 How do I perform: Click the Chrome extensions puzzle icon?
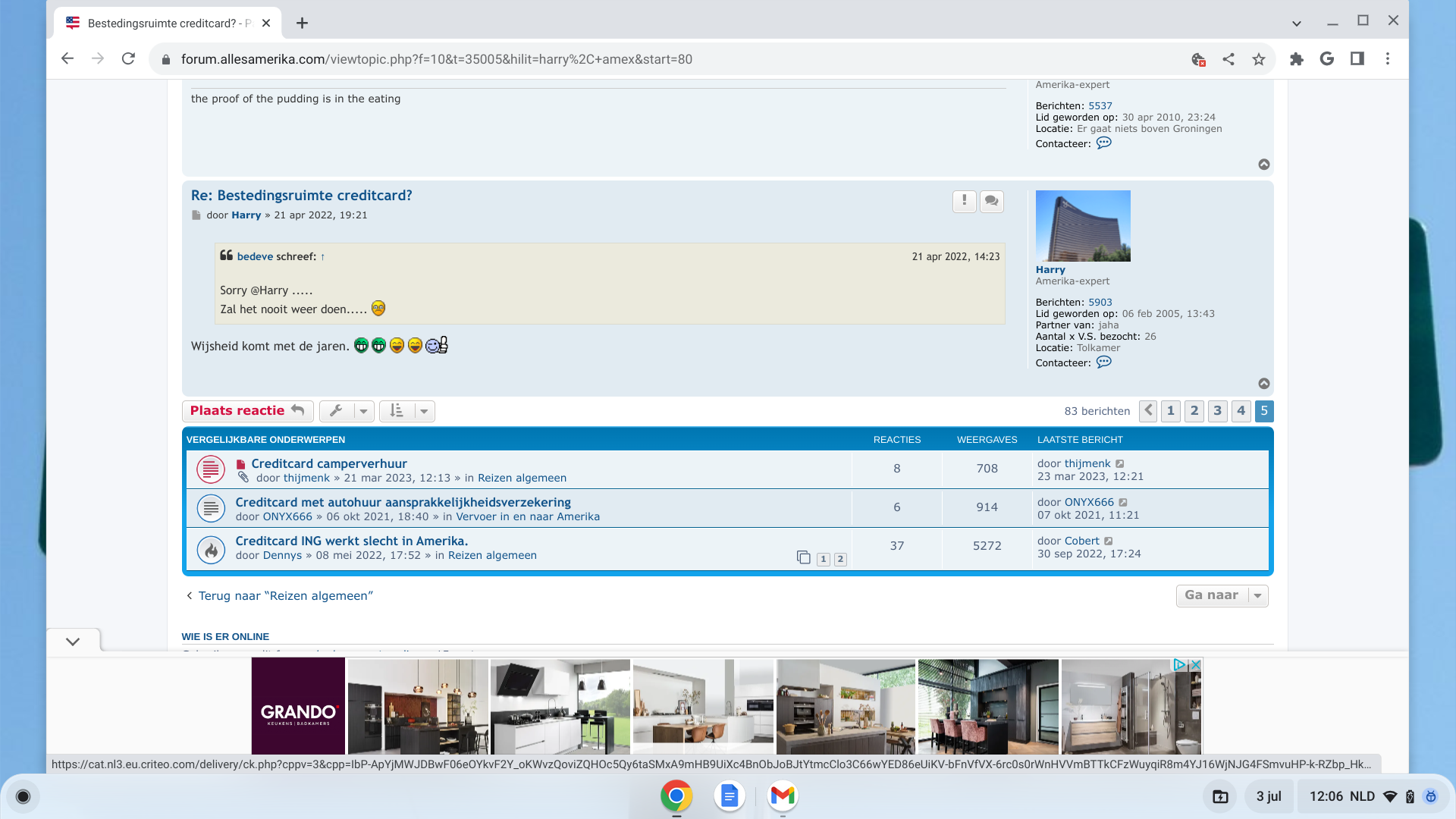point(1296,59)
